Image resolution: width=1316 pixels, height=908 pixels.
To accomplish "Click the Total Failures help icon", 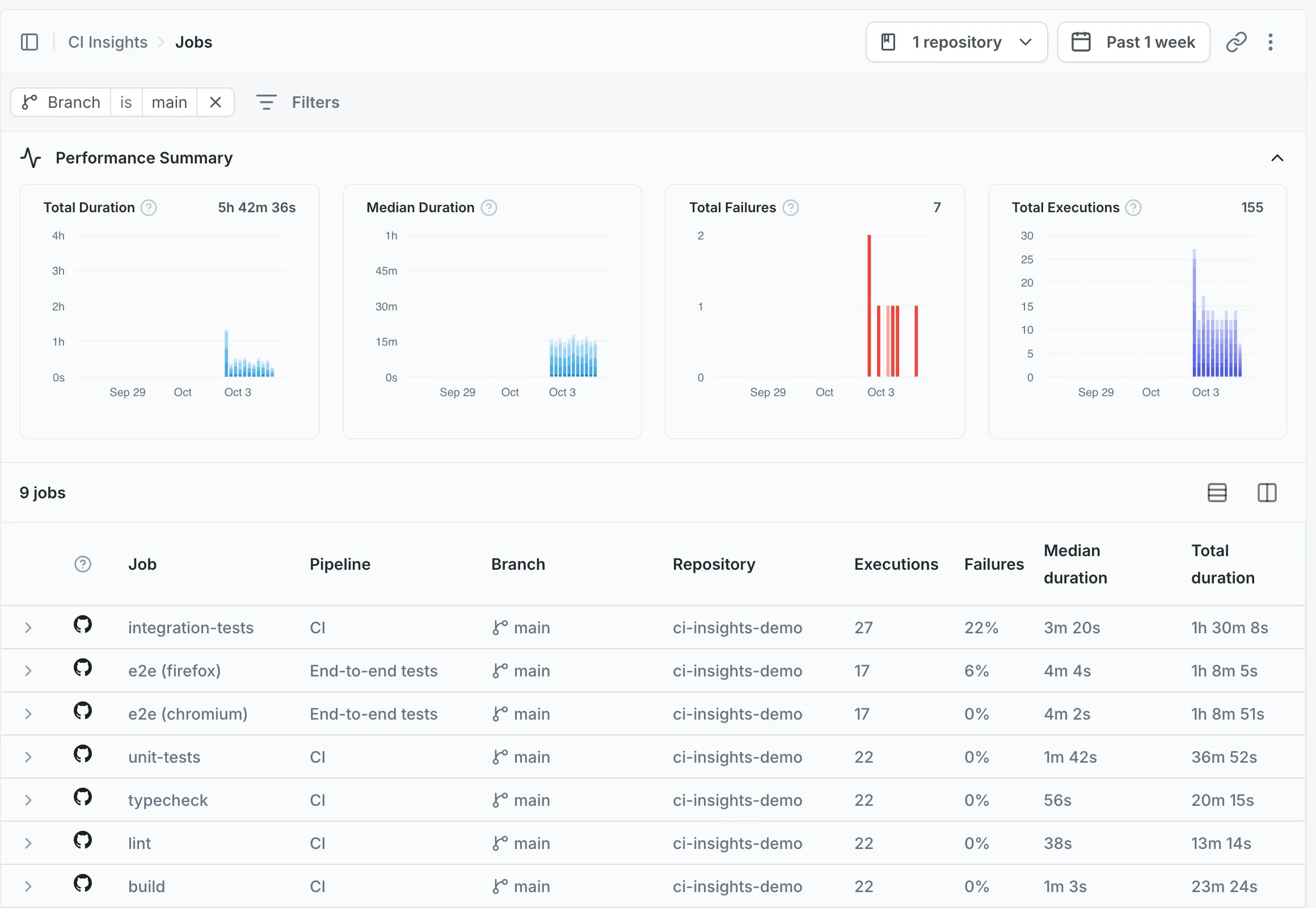I will (x=791, y=208).
